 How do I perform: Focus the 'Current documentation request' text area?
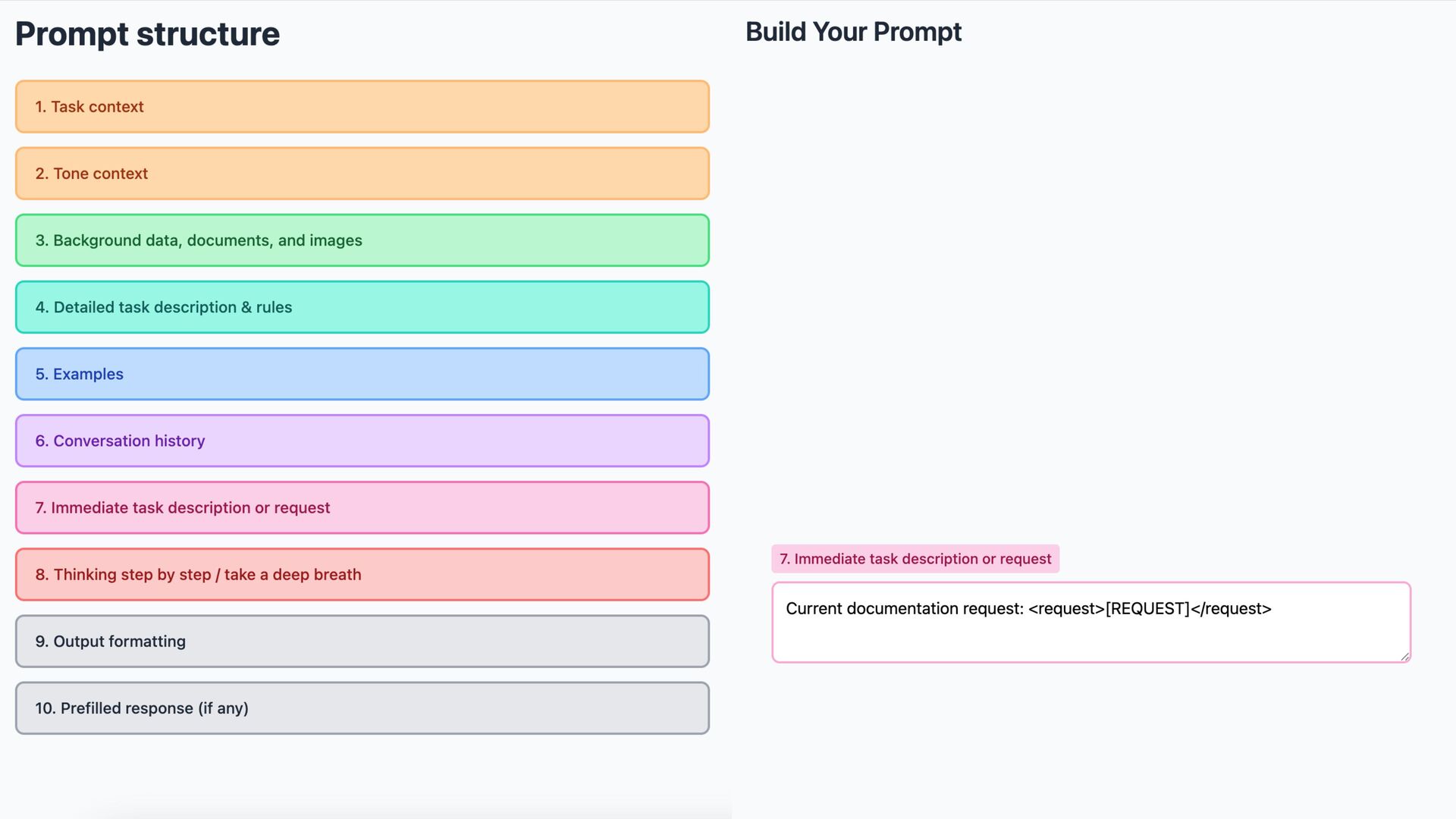[x=1091, y=623]
